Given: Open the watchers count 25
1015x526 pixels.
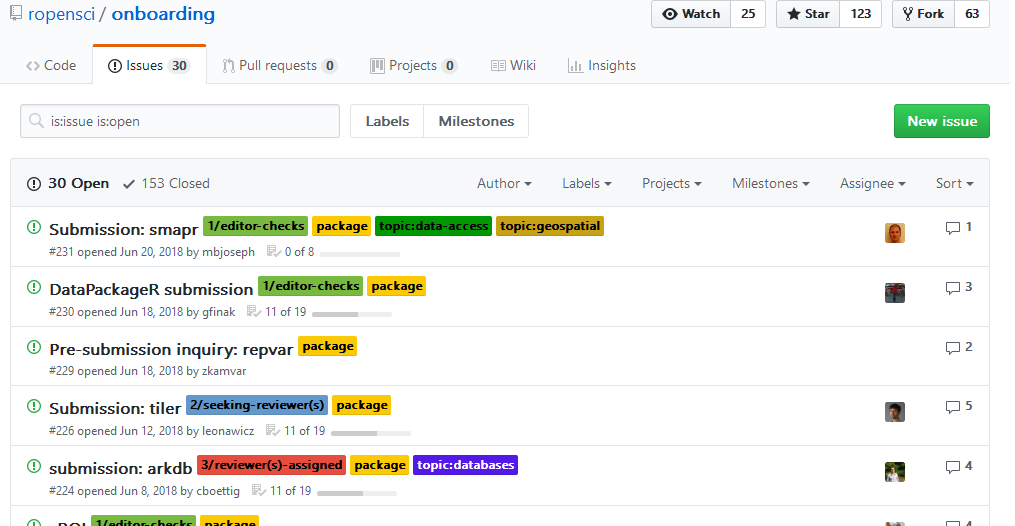Looking at the screenshot, I should (748, 14).
